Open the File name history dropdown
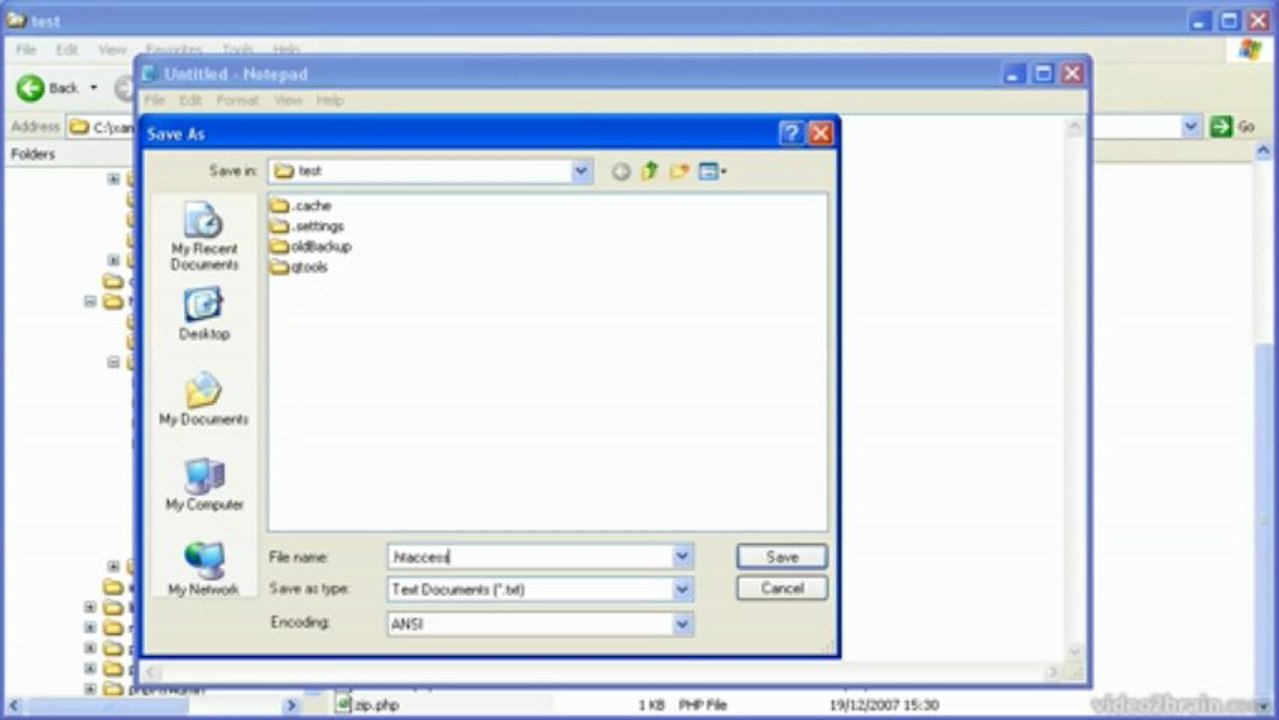This screenshot has height=720, width=1279. [683, 557]
